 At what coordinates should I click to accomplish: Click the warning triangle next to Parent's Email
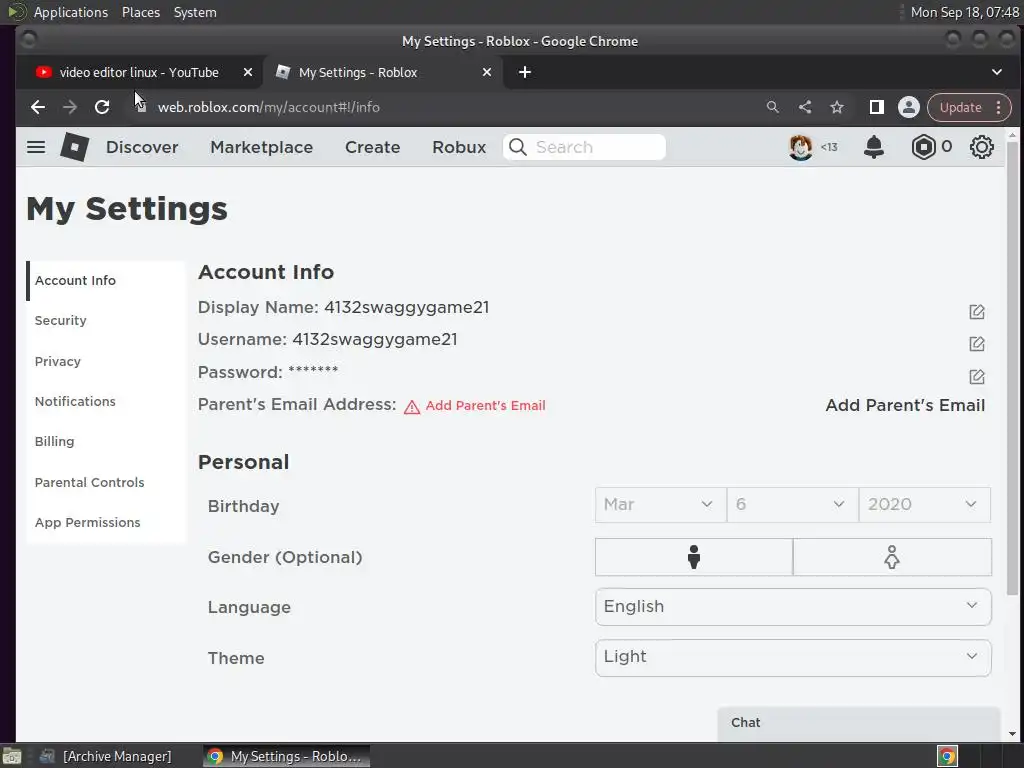(412, 407)
